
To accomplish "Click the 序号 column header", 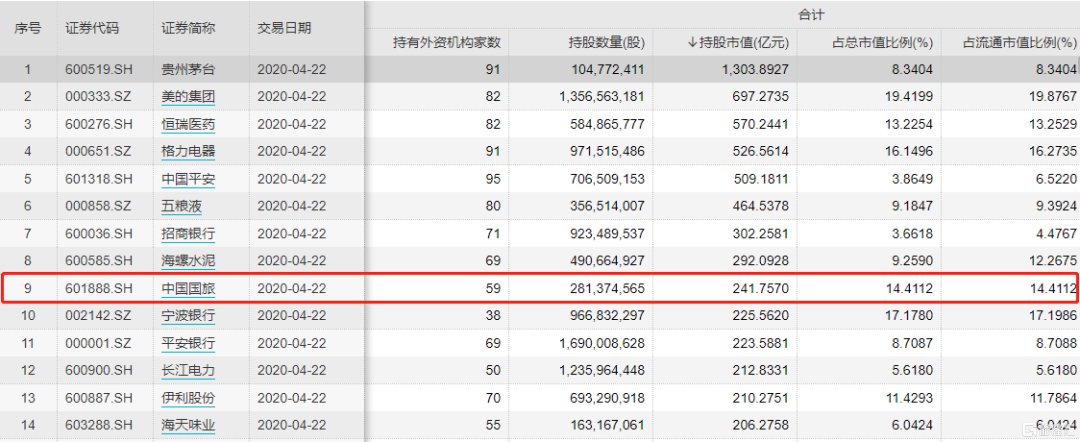I will point(28,28).
